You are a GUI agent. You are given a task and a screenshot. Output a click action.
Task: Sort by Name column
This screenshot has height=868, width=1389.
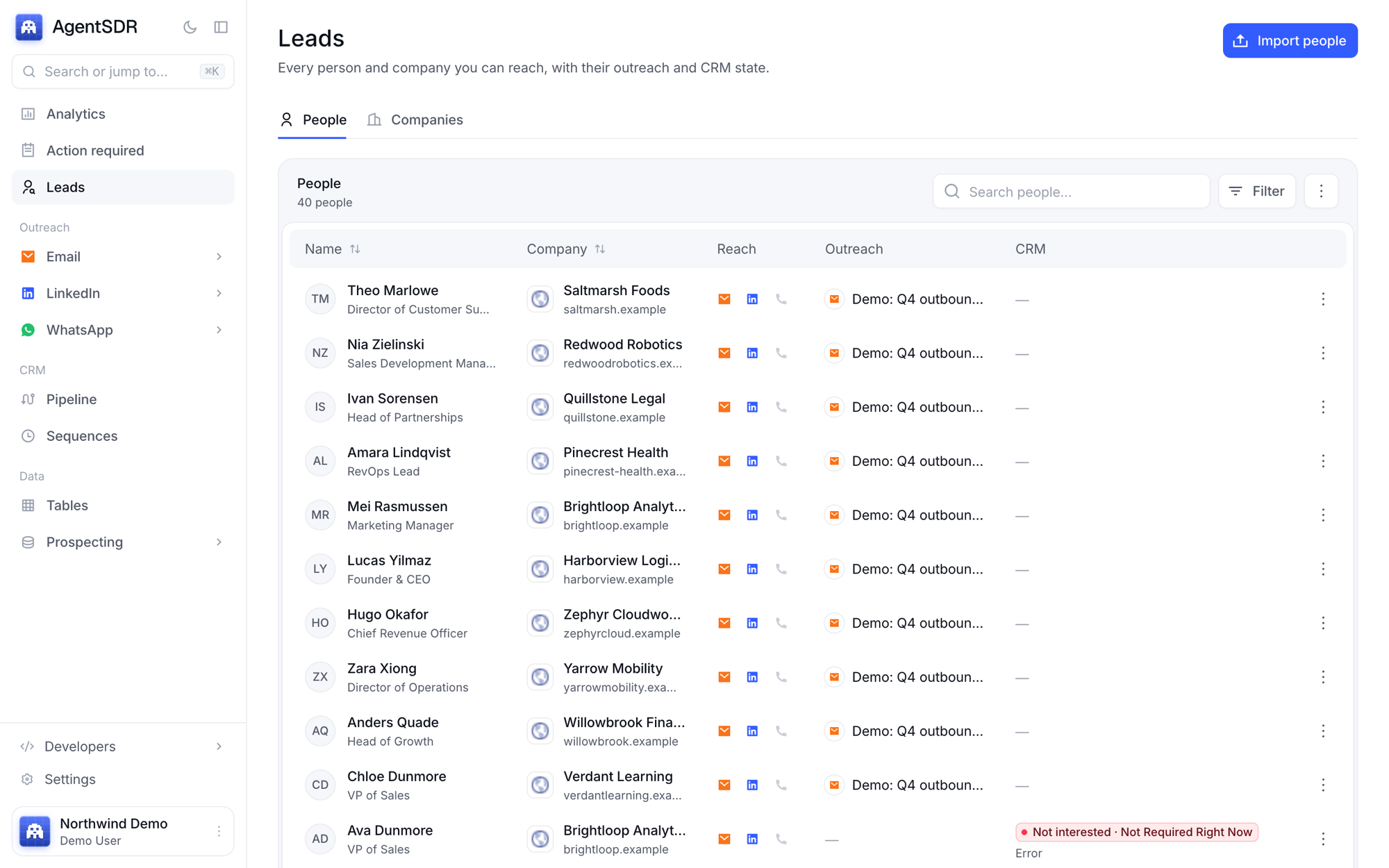pyautogui.click(x=333, y=249)
